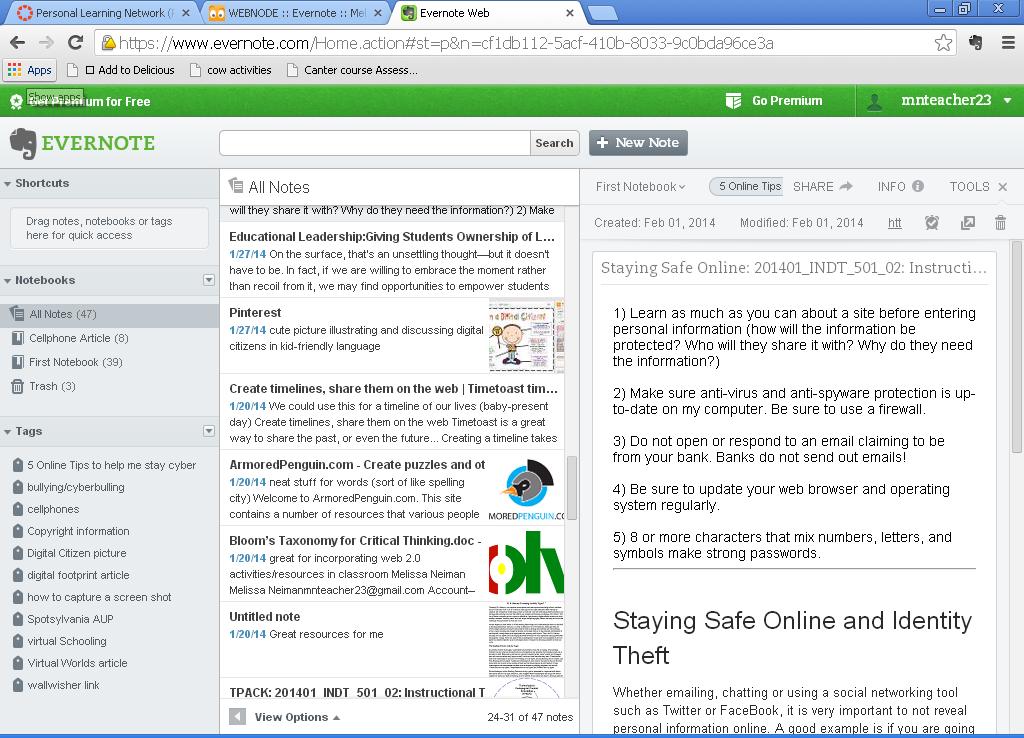Click the Get Premium badge icon
This screenshot has width=1024, height=738.
point(16,101)
